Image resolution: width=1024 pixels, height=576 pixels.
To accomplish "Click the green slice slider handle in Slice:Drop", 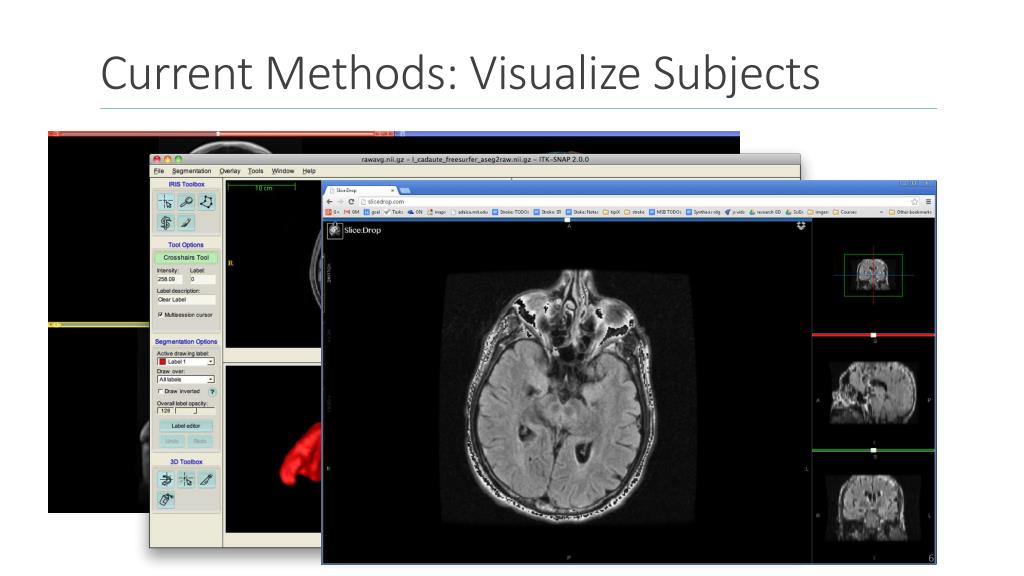I will pyautogui.click(x=873, y=450).
